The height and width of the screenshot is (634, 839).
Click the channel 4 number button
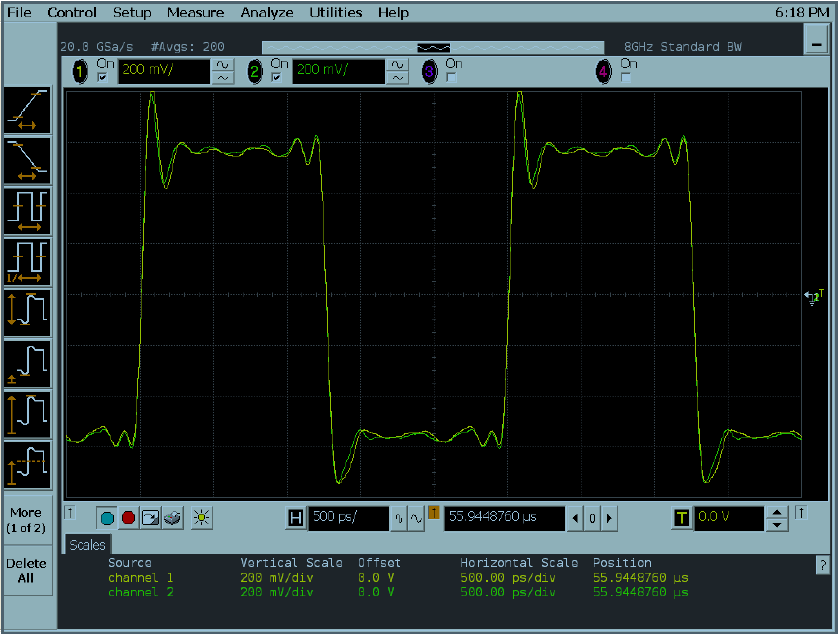pos(604,71)
